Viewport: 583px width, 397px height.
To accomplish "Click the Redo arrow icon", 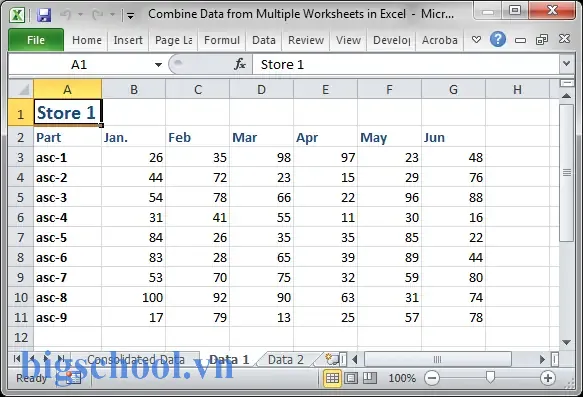I will click(97, 15).
